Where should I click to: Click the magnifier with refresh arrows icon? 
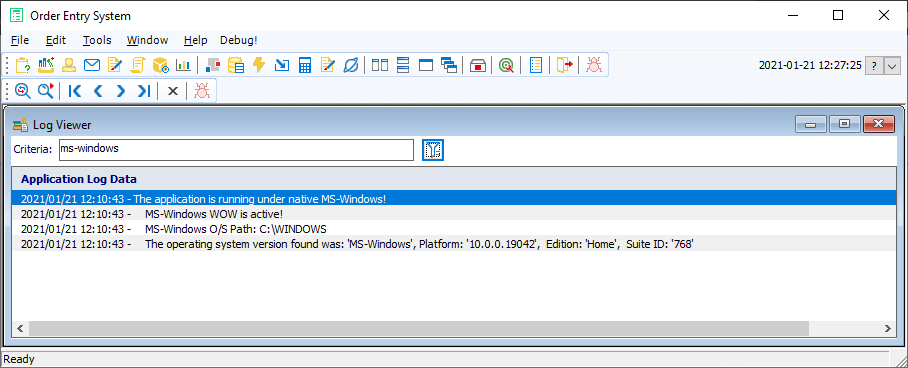click(23, 90)
